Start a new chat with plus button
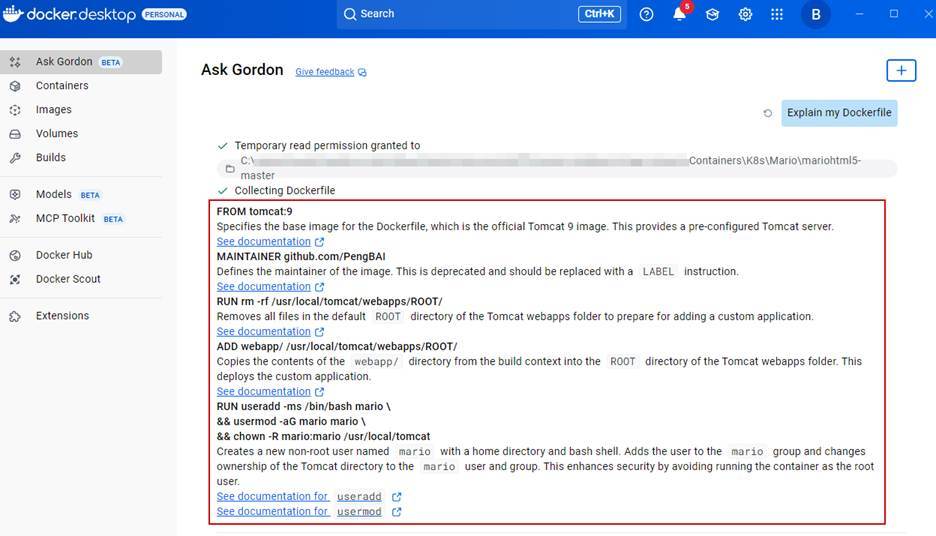This screenshot has height=536, width=936. pos(901,70)
